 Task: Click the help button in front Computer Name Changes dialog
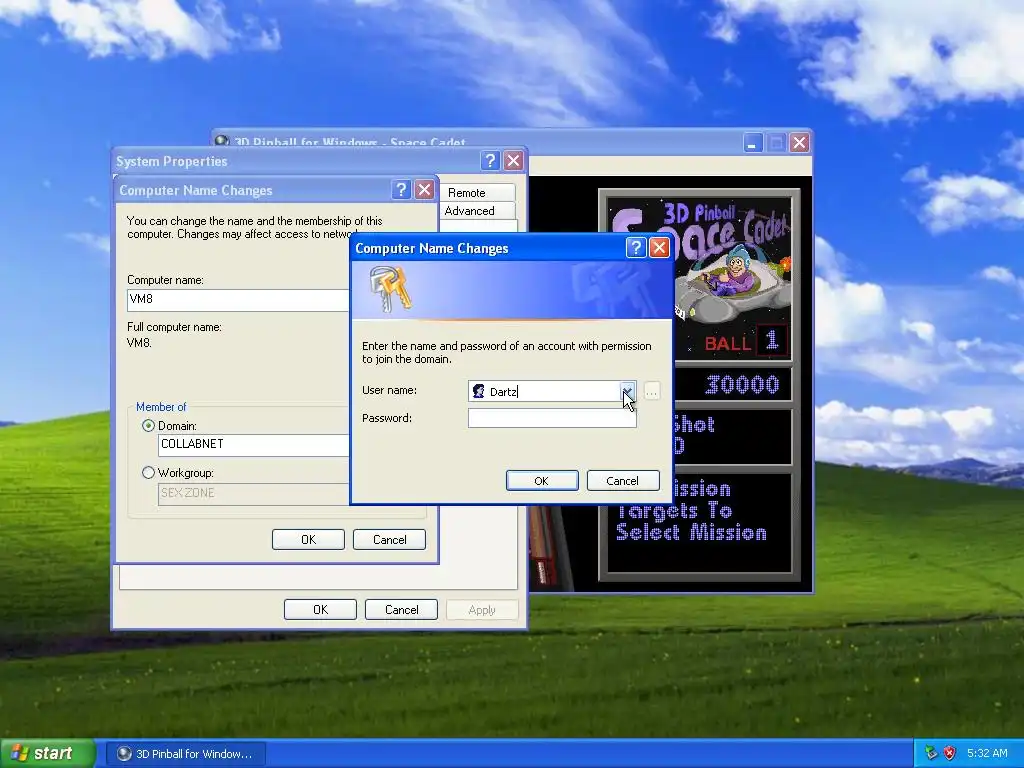pos(635,248)
